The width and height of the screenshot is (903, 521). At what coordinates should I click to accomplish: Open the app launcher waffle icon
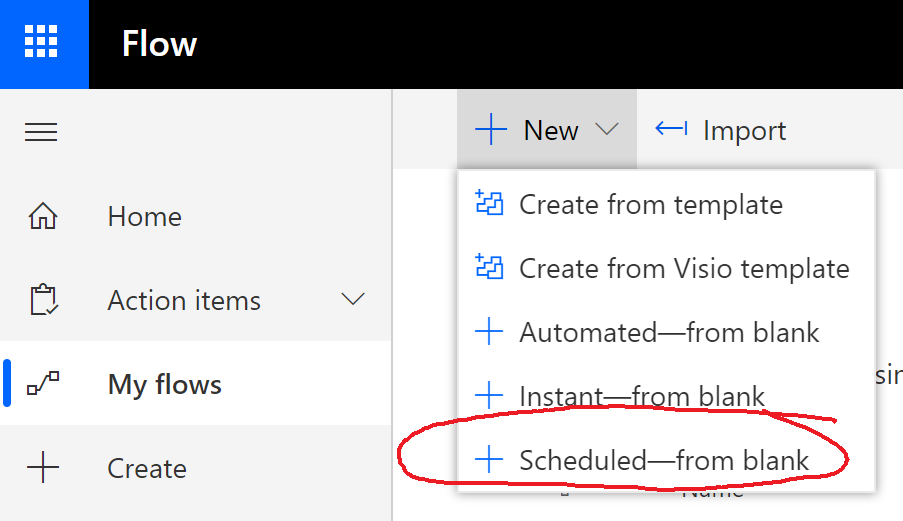41,44
